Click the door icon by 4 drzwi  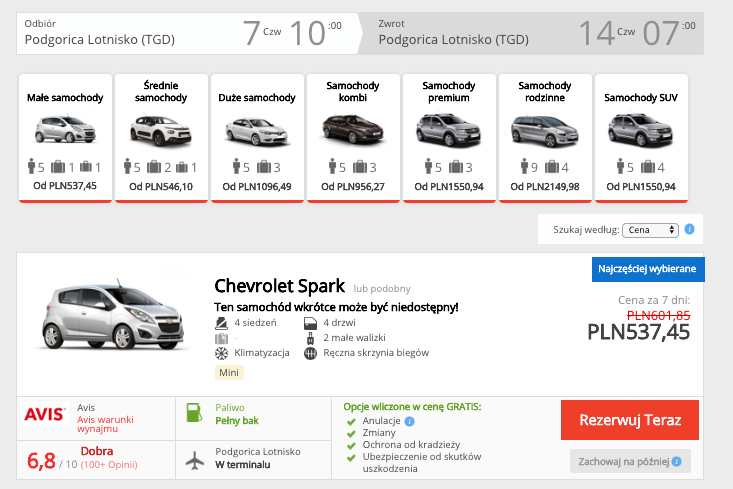[310, 323]
